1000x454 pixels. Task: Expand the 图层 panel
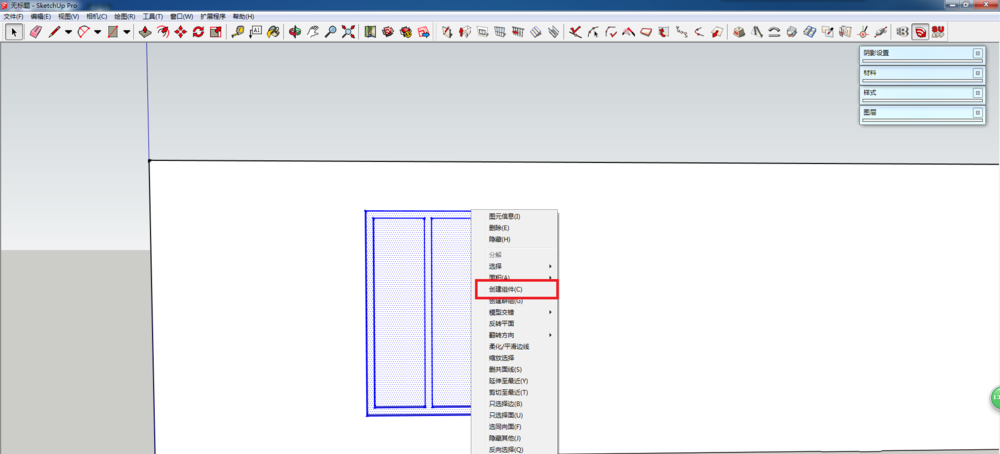tap(978, 113)
